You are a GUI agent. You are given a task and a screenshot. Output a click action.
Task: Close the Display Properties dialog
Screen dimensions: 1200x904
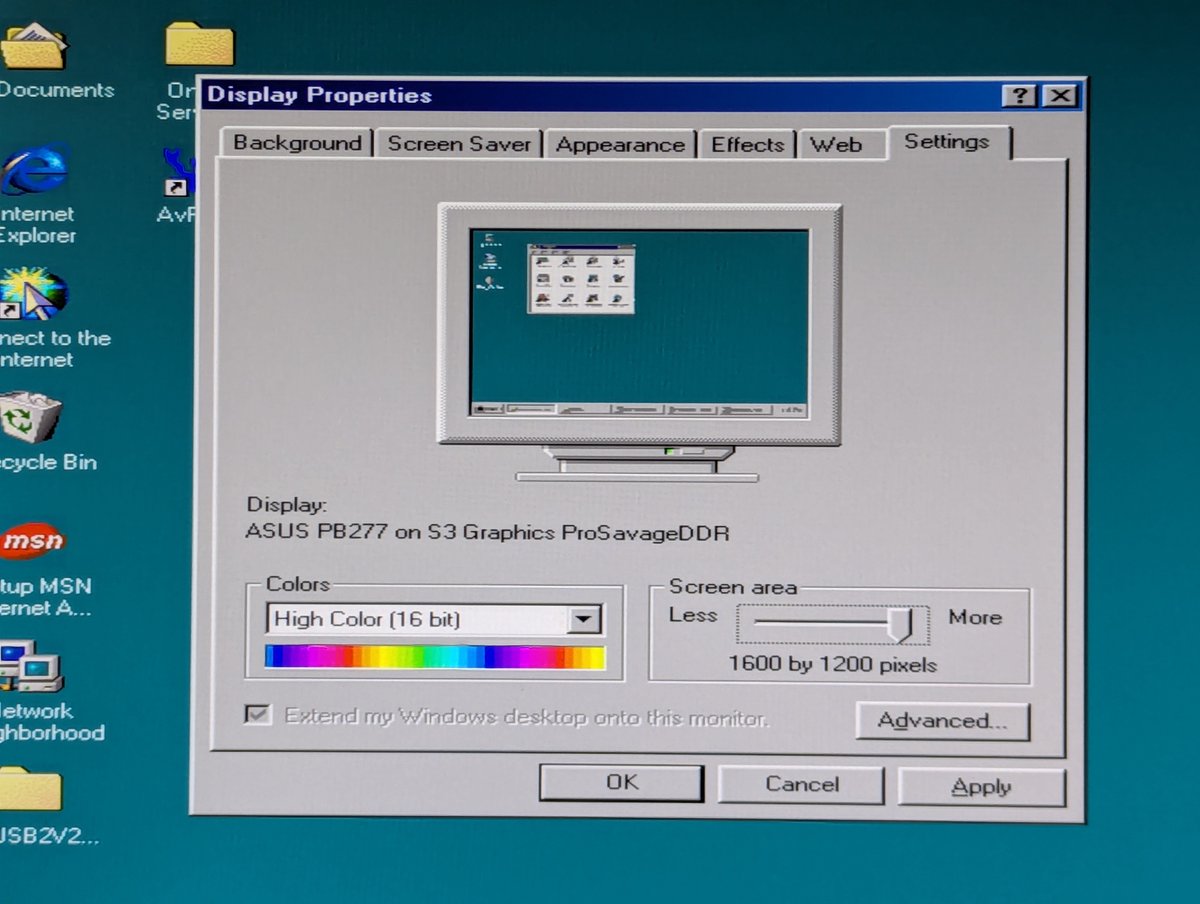1058,96
